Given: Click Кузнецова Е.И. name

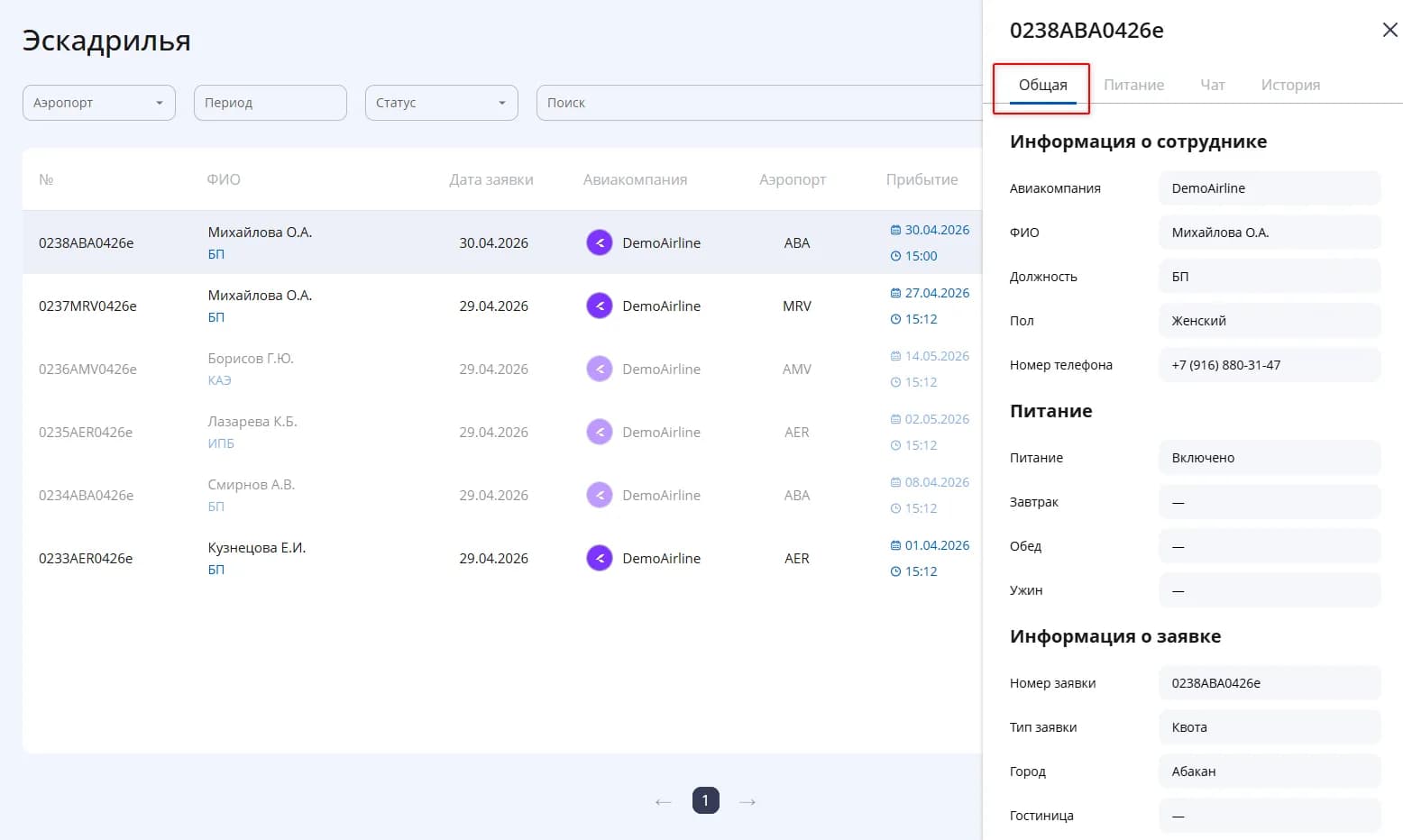Looking at the screenshot, I should tap(257, 547).
